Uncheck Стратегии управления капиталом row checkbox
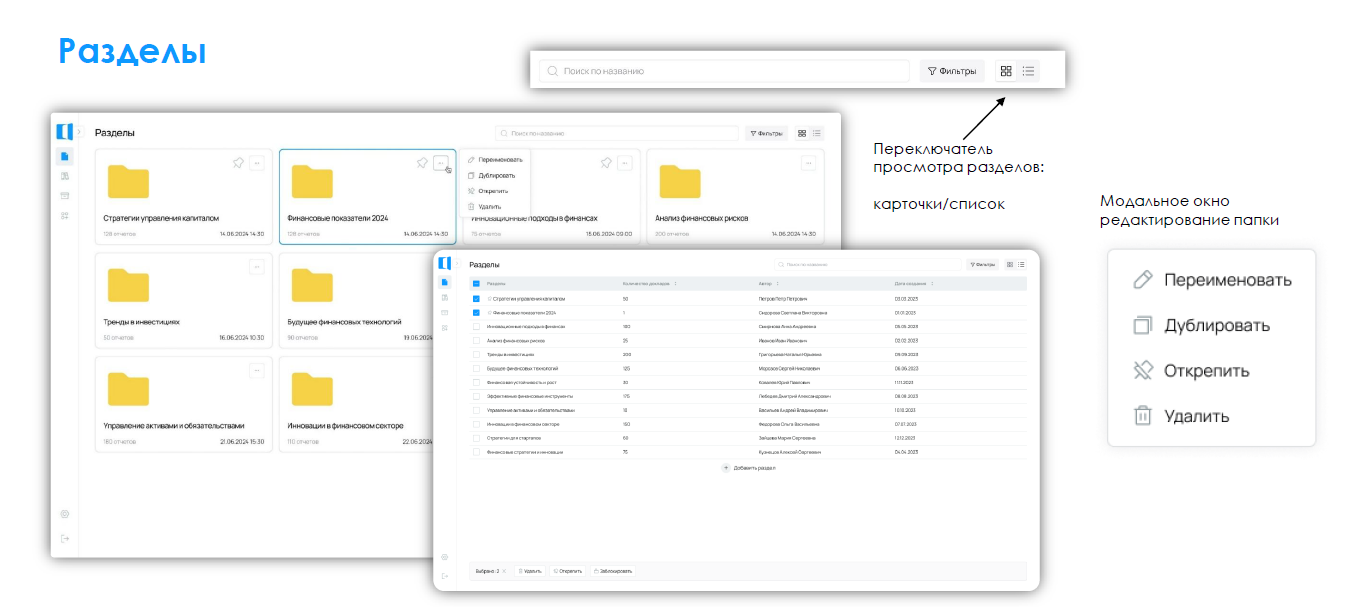 click(x=476, y=298)
